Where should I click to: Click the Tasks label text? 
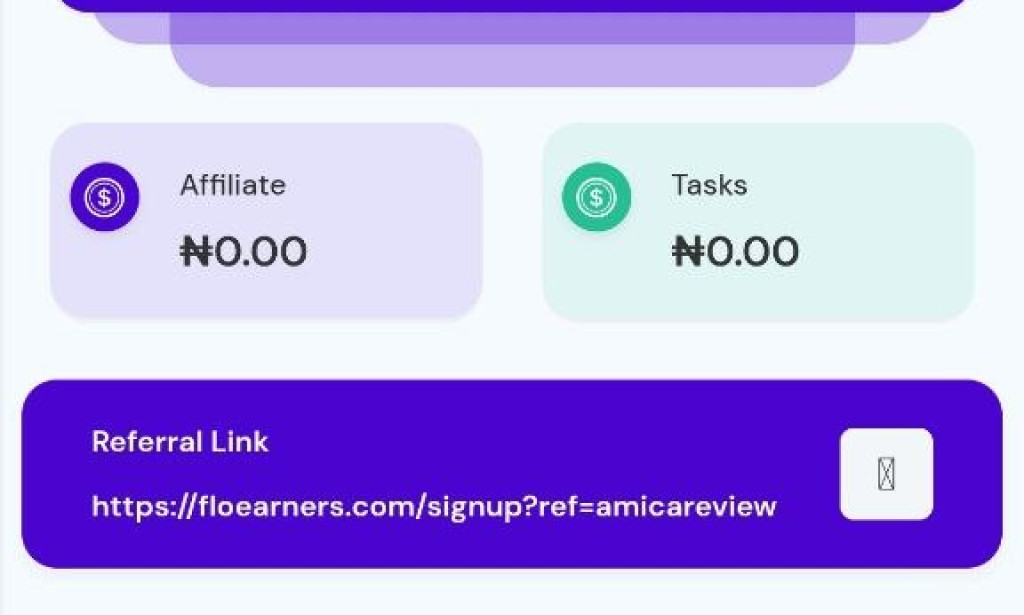(x=708, y=185)
